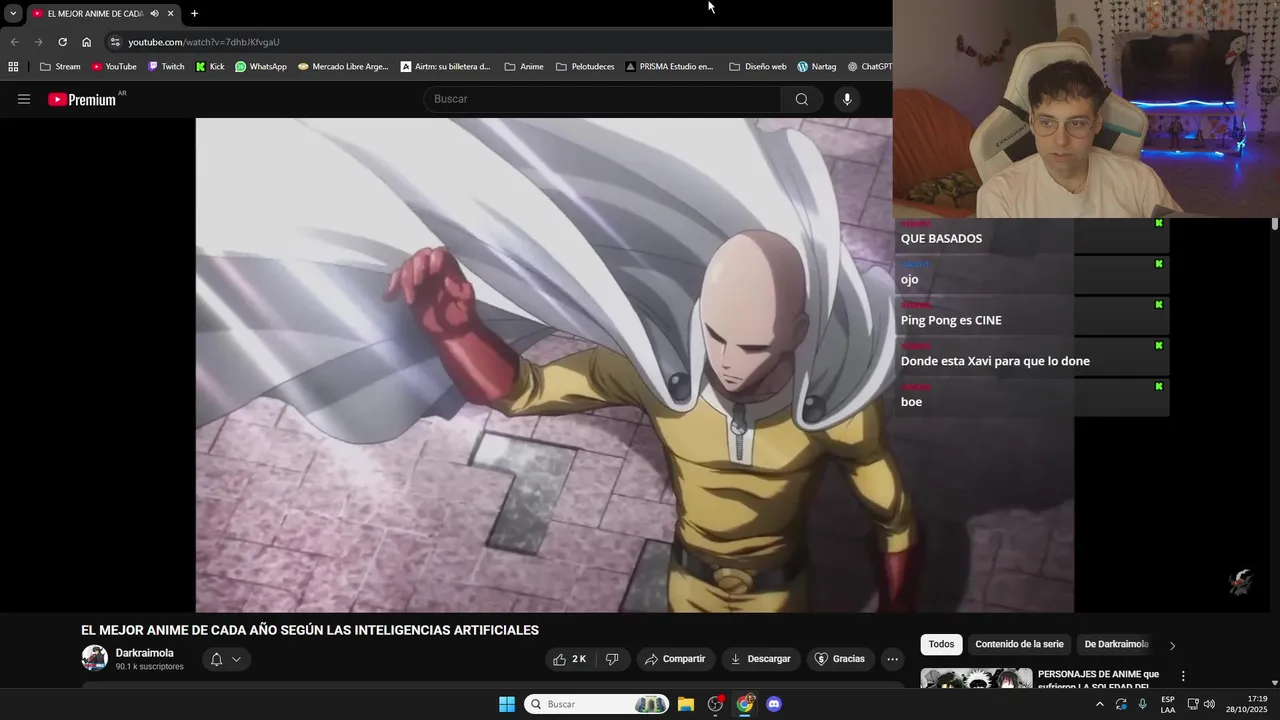Open PRISMA Estudio bookmark
This screenshot has height=720, width=1280.
click(x=669, y=67)
